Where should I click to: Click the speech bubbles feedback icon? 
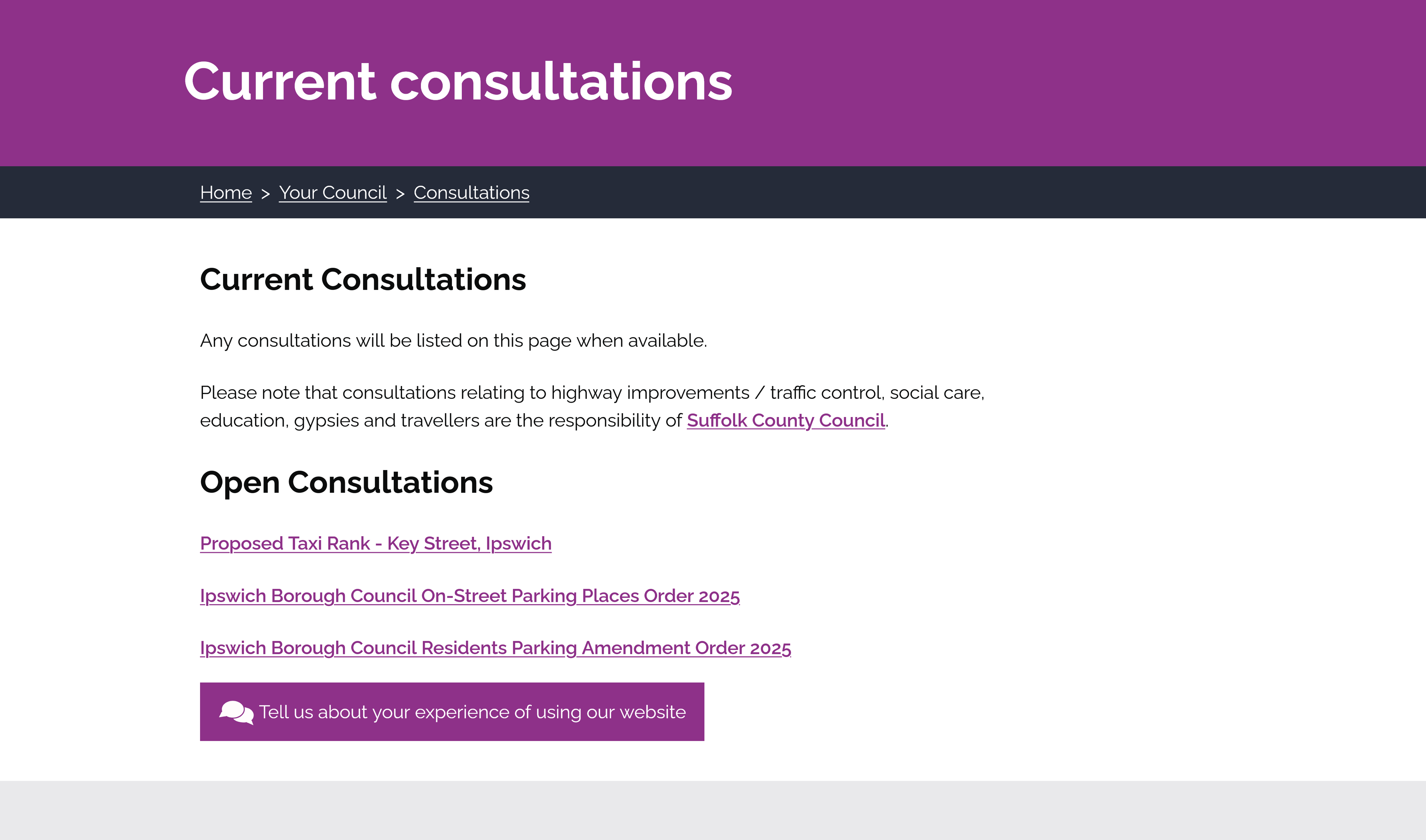pyautogui.click(x=236, y=712)
